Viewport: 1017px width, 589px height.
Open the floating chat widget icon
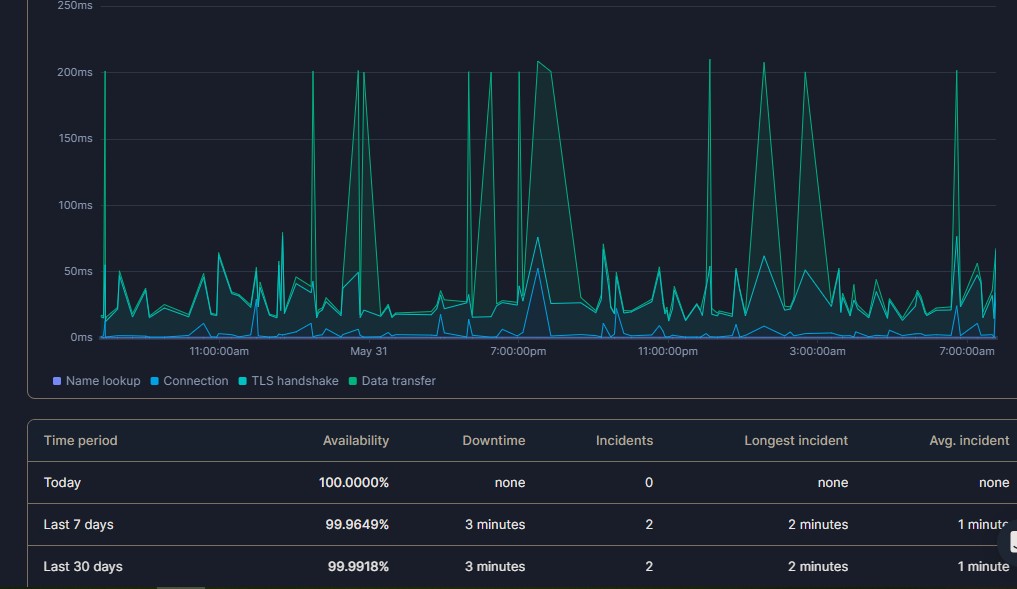1010,542
